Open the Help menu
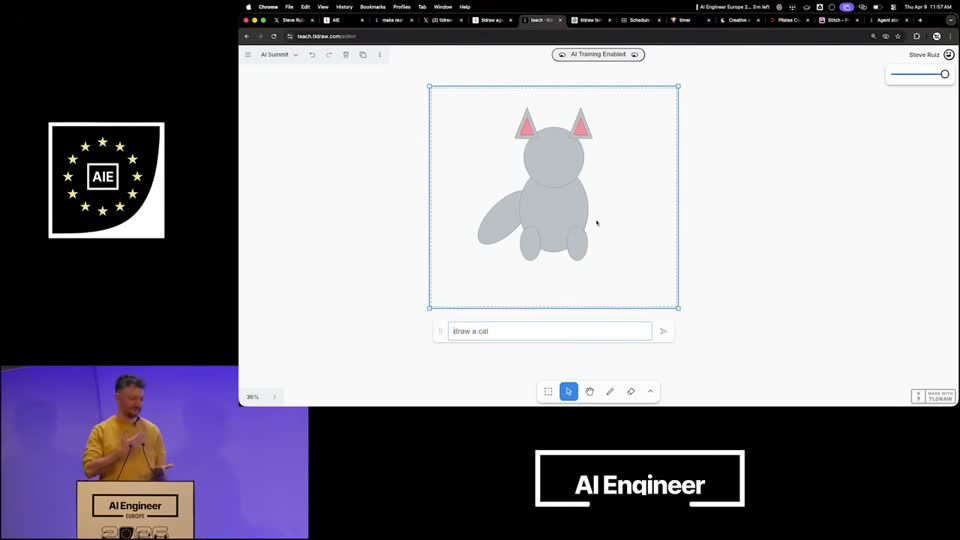This screenshot has height=540, width=960. [465, 7]
